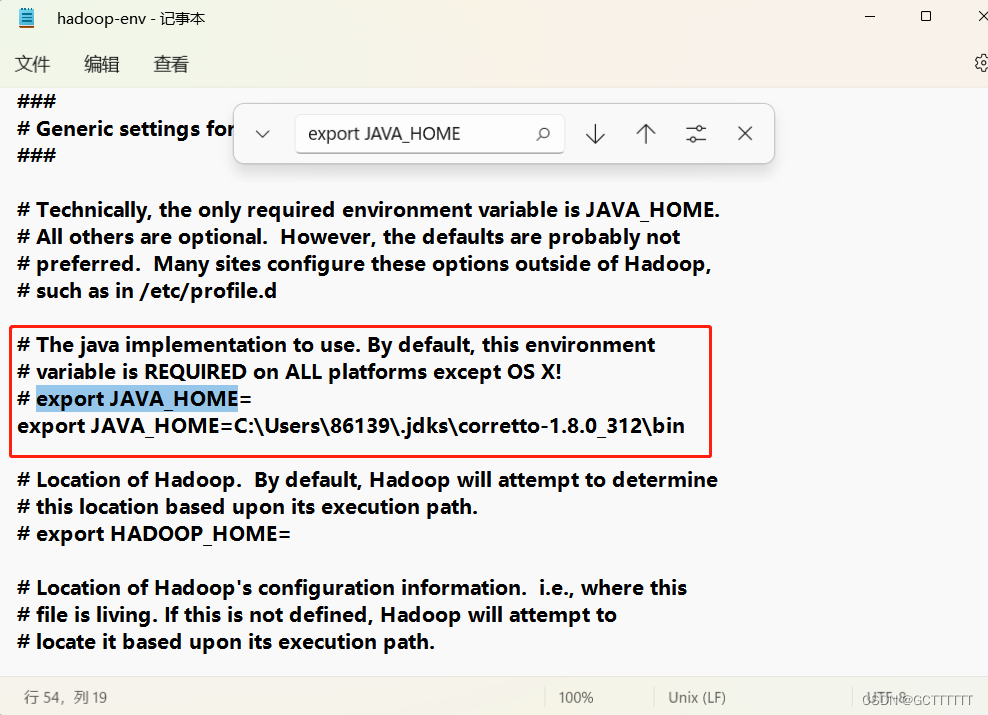
Task: Find next with the down arrow
Action: coord(595,134)
